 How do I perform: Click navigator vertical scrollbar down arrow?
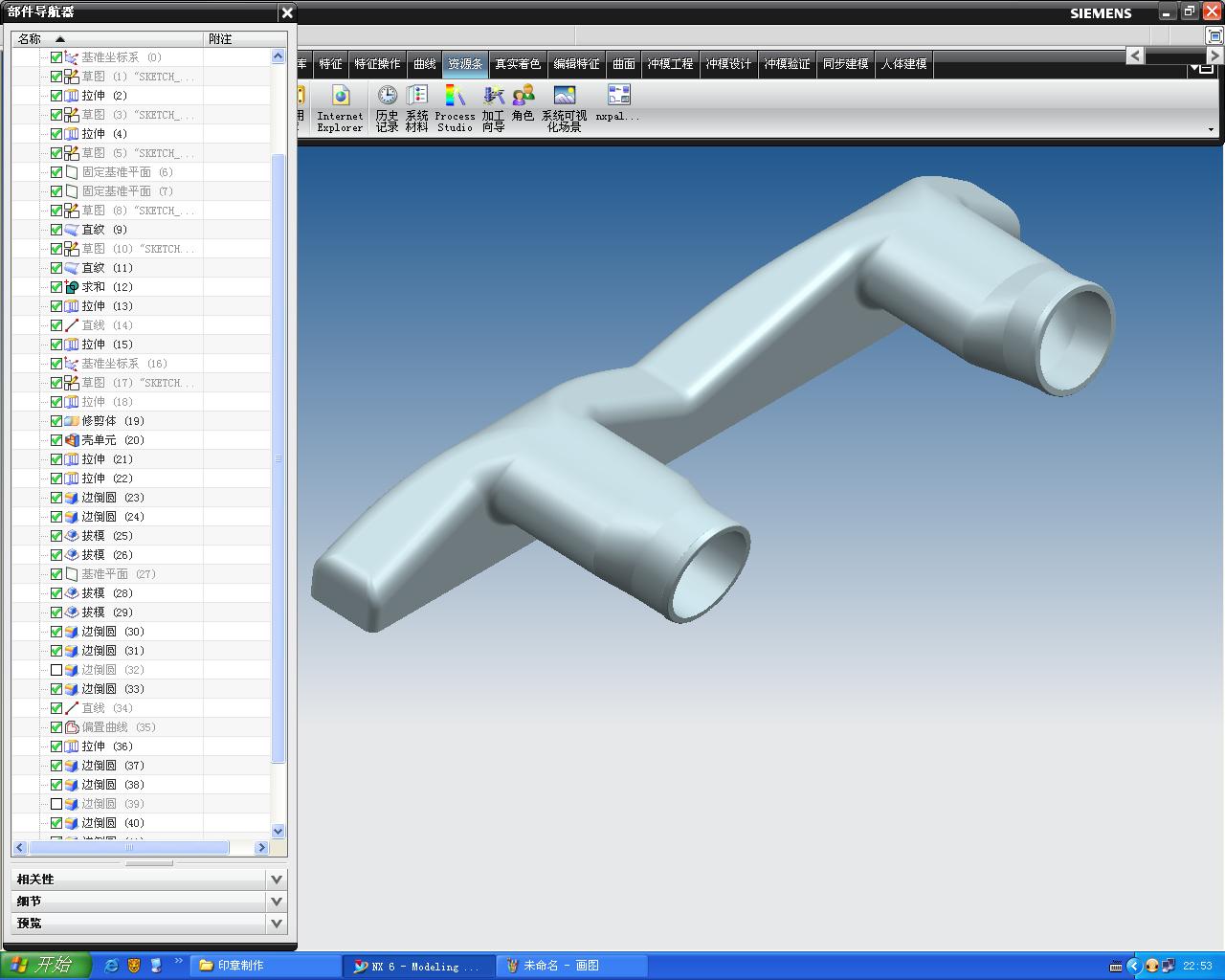click(278, 832)
